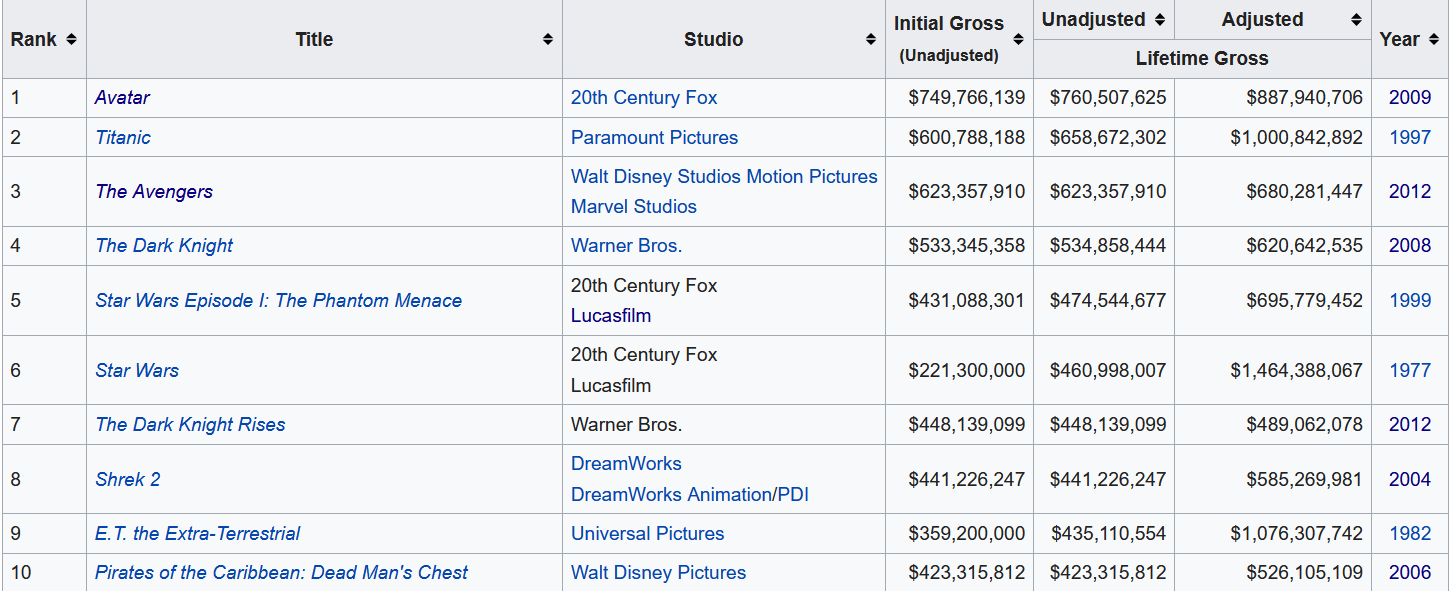
Task: Open the Titanic film page
Action: click(123, 137)
